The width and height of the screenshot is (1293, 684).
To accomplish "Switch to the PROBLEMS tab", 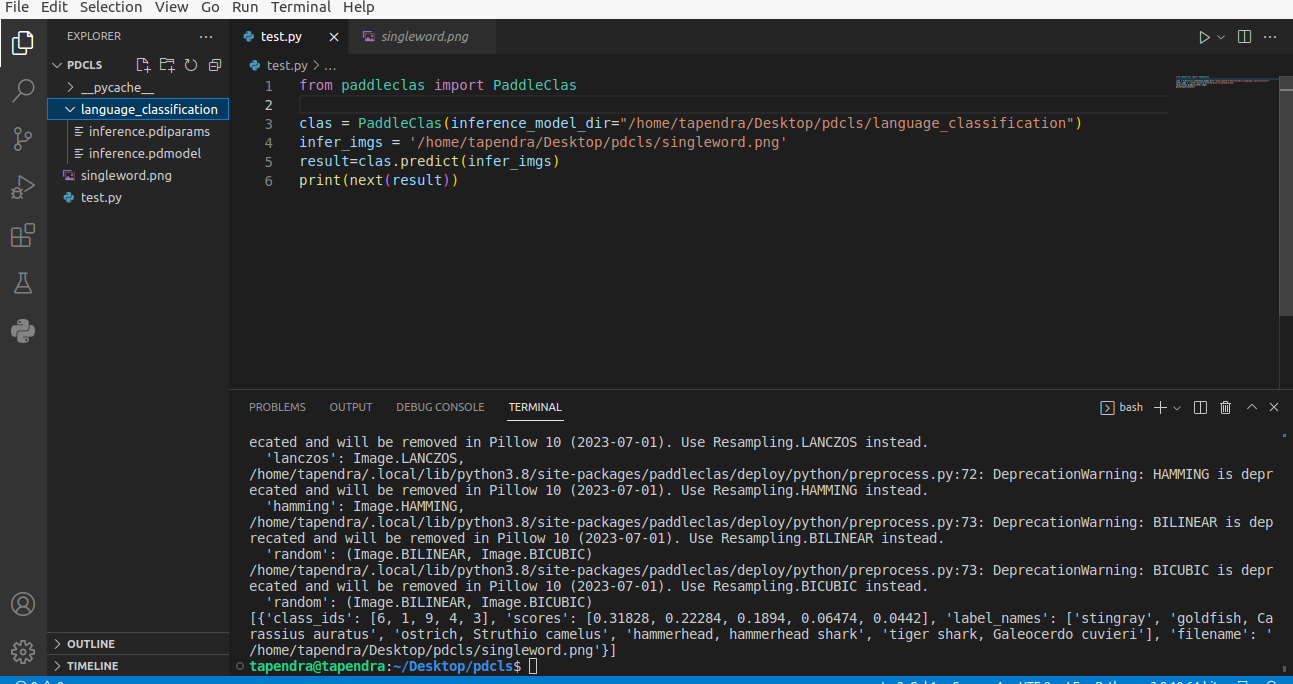I will [277, 407].
